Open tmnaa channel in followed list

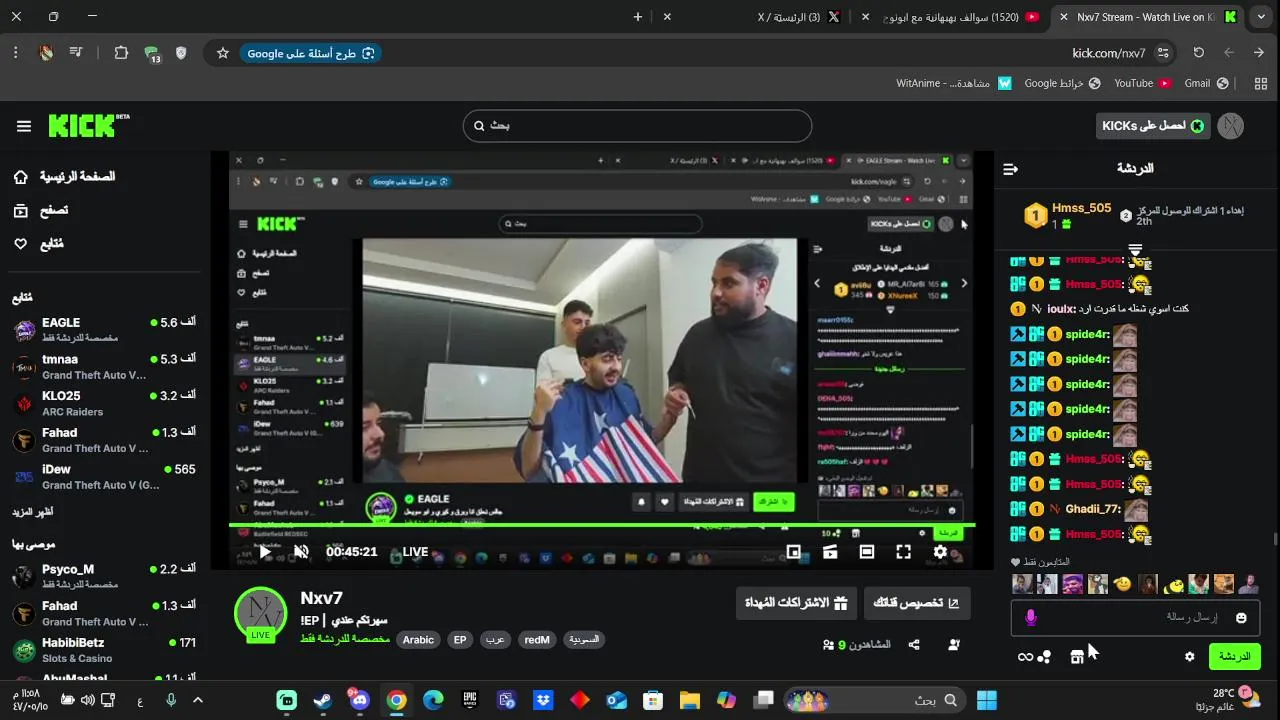pyautogui.click(x=104, y=367)
